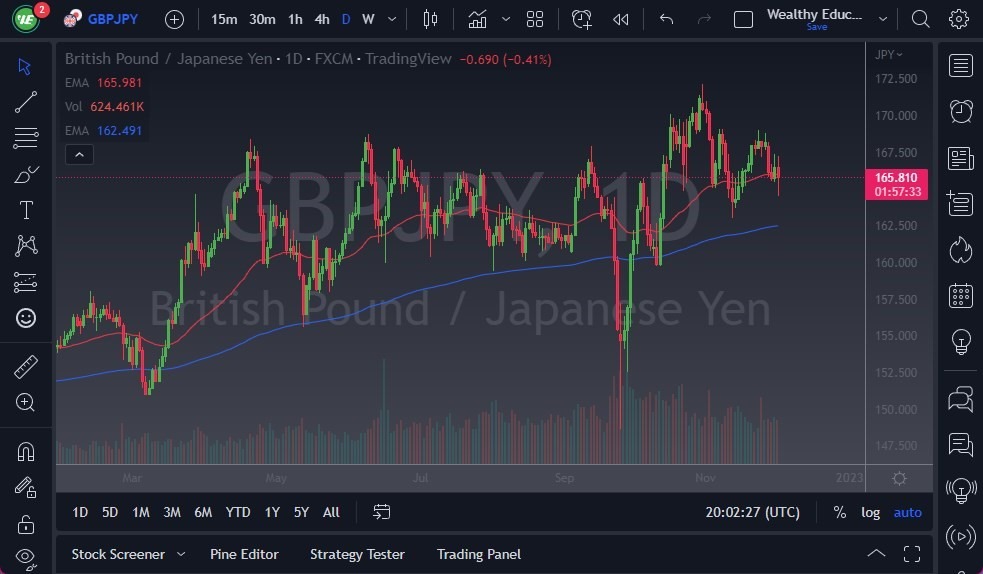Open the price scale settings gear
This screenshot has height=574, width=983.
coord(899,478)
